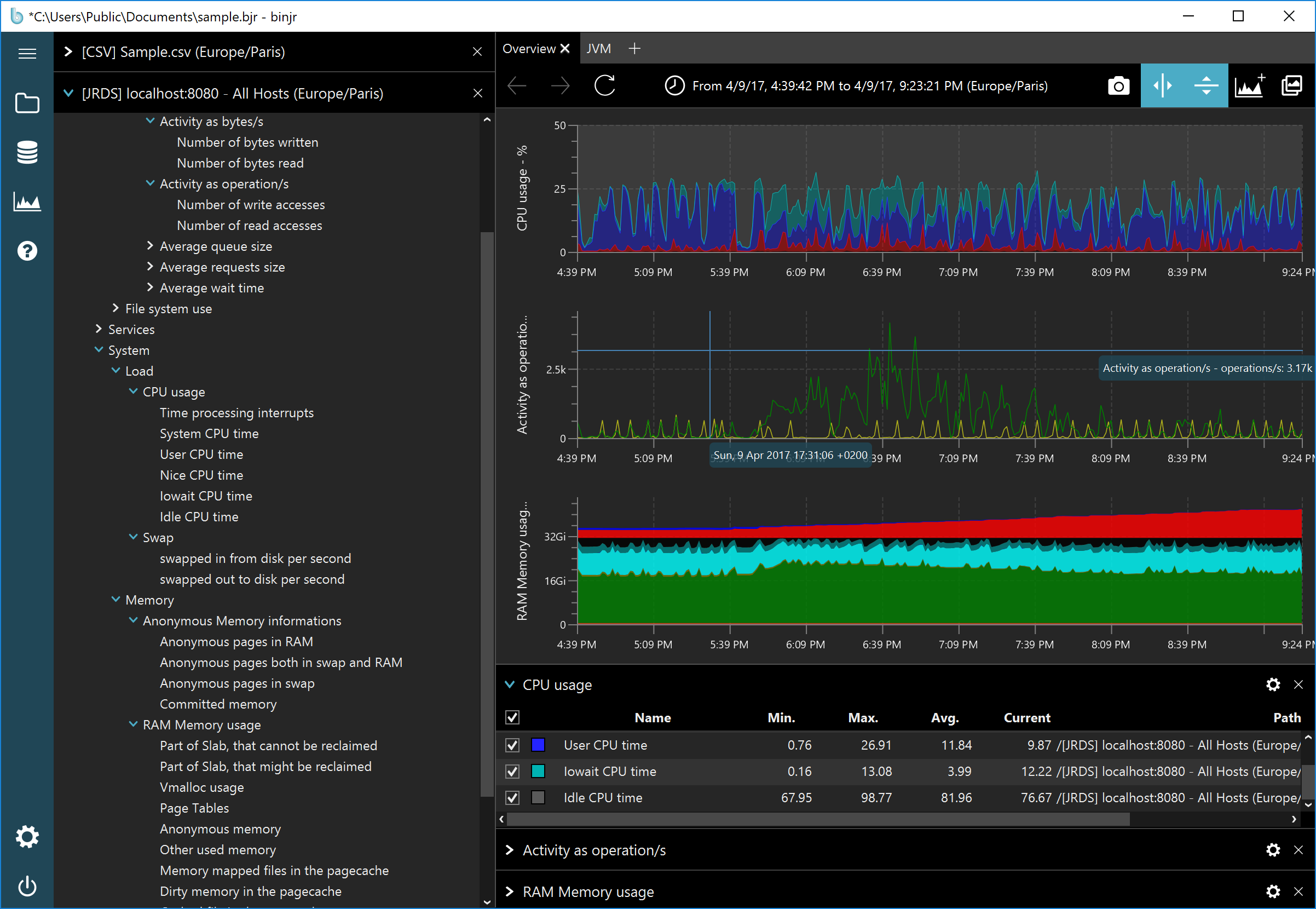This screenshot has height=909, width=1316.
Task: Collapse the JRDS localhost:8080 source pane
Action: click(68, 93)
